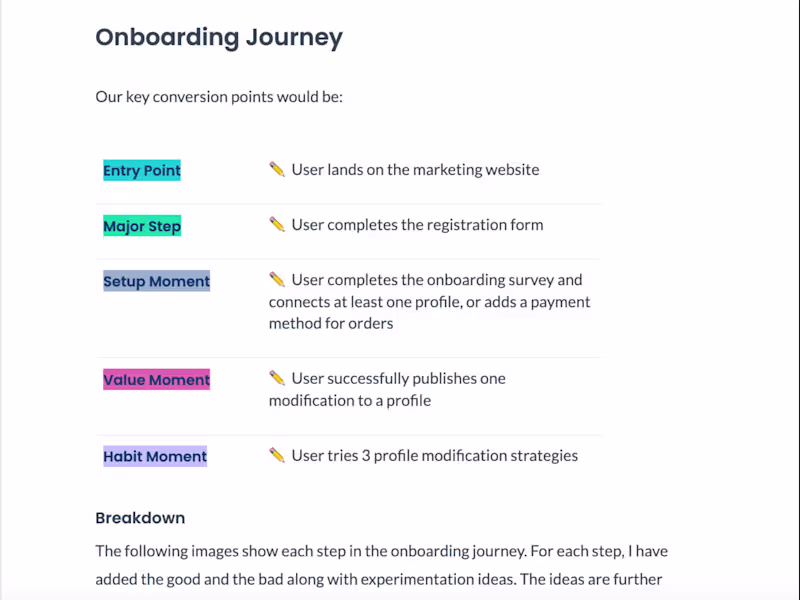The image size is (800, 600).
Task: Select the blue Setup Moment label
Action: pyautogui.click(x=157, y=282)
